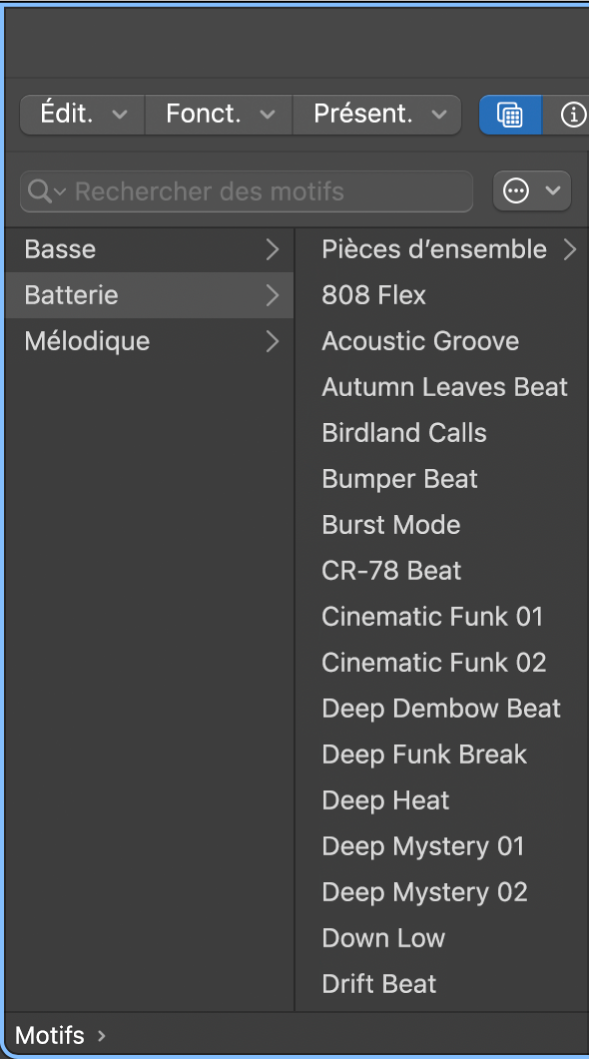Toggle the pattern browser grid icon

[x=510, y=115]
